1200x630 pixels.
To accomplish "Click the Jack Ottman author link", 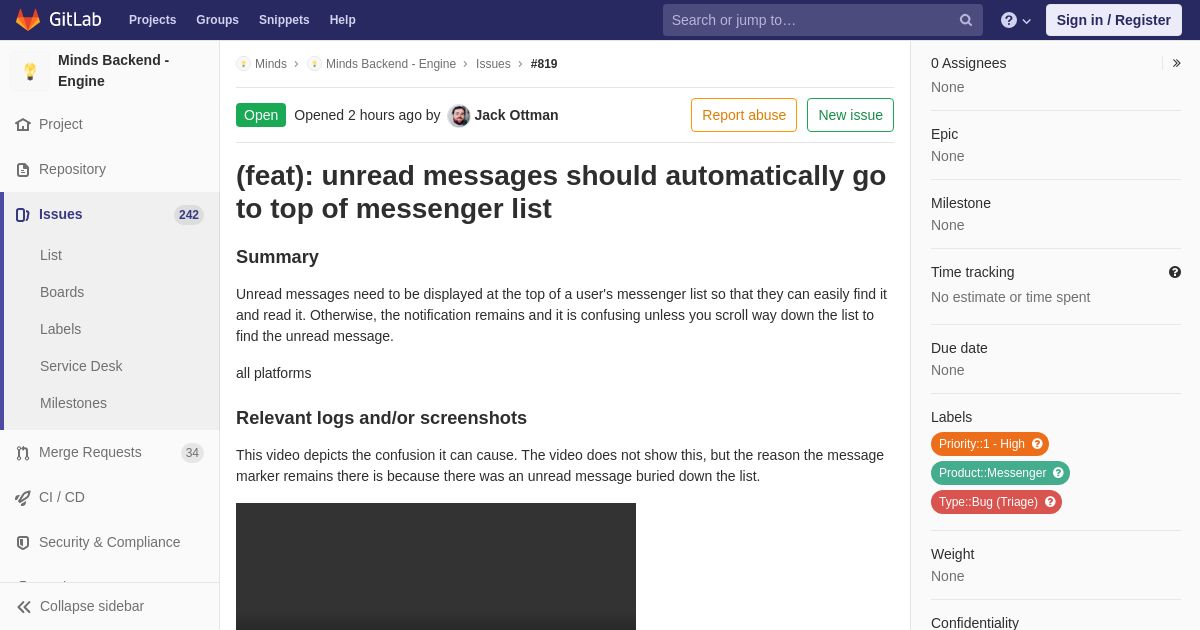I will point(516,115).
